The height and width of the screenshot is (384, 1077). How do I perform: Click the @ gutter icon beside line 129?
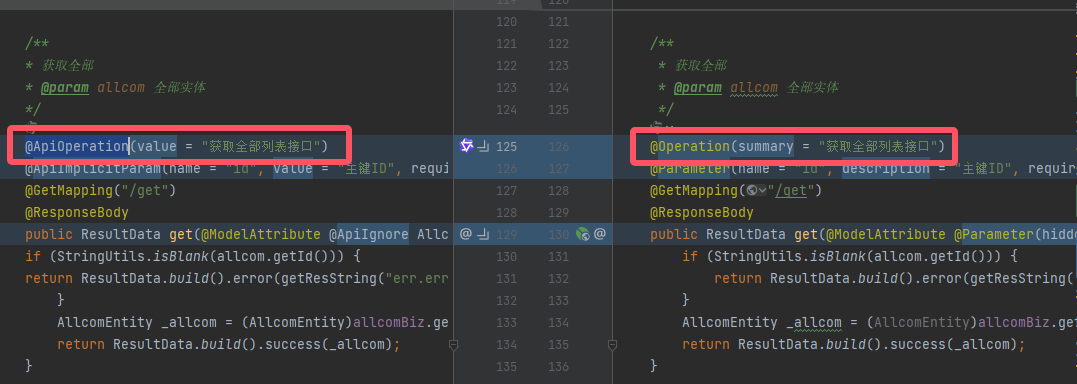coord(466,234)
